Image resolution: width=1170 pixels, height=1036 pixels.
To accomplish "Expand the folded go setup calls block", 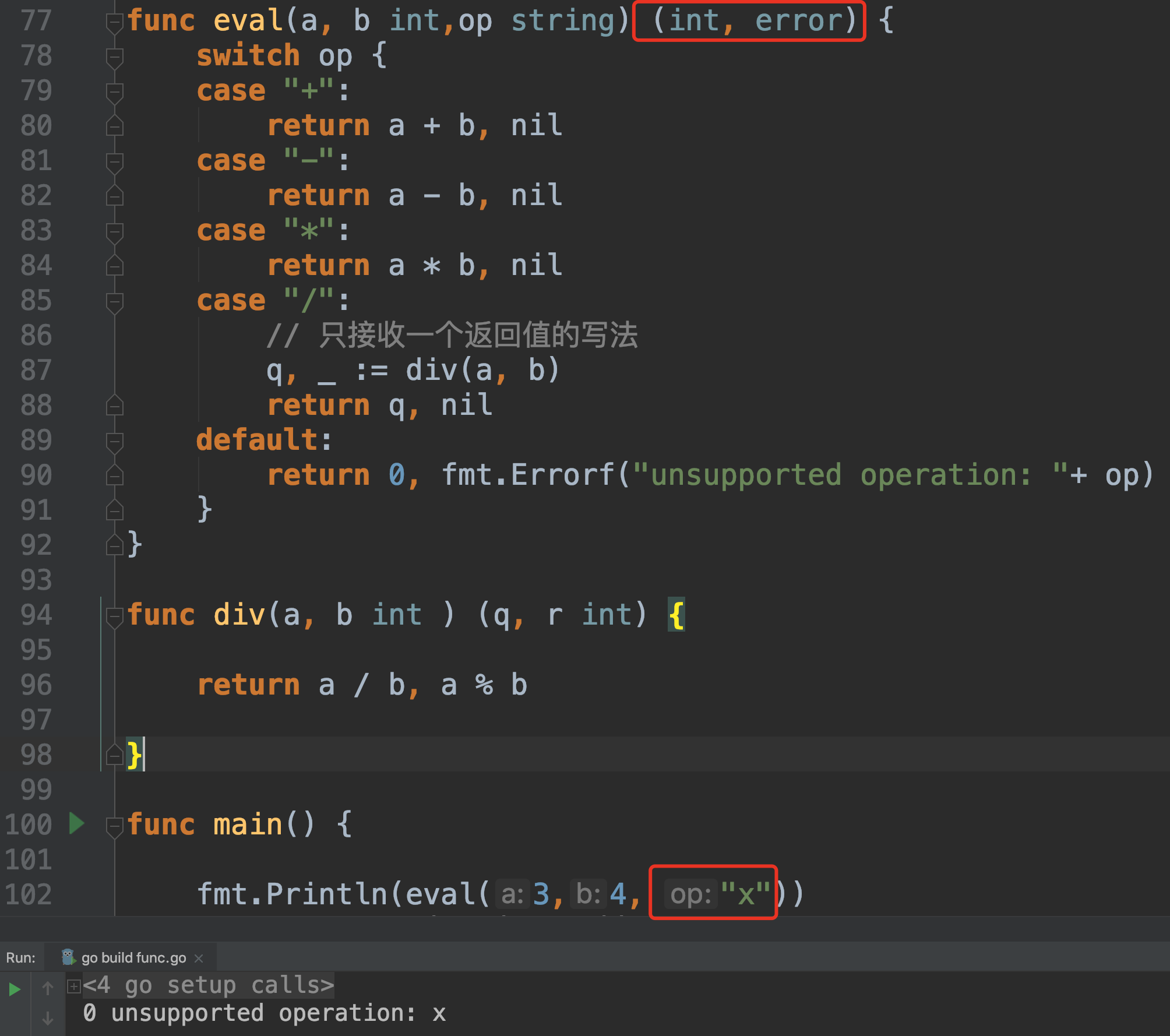I will pyautogui.click(x=74, y=986).
